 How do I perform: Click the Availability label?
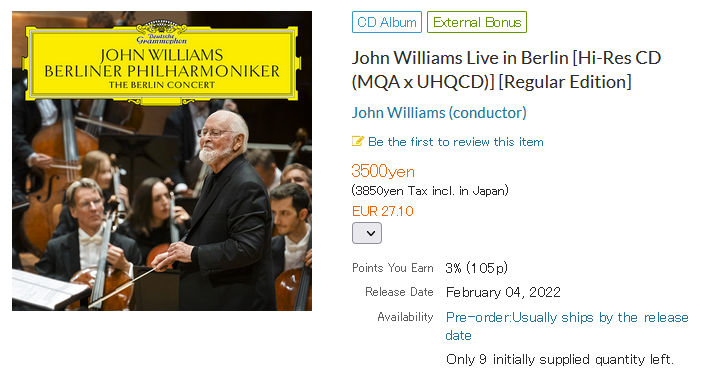(405, 317)
